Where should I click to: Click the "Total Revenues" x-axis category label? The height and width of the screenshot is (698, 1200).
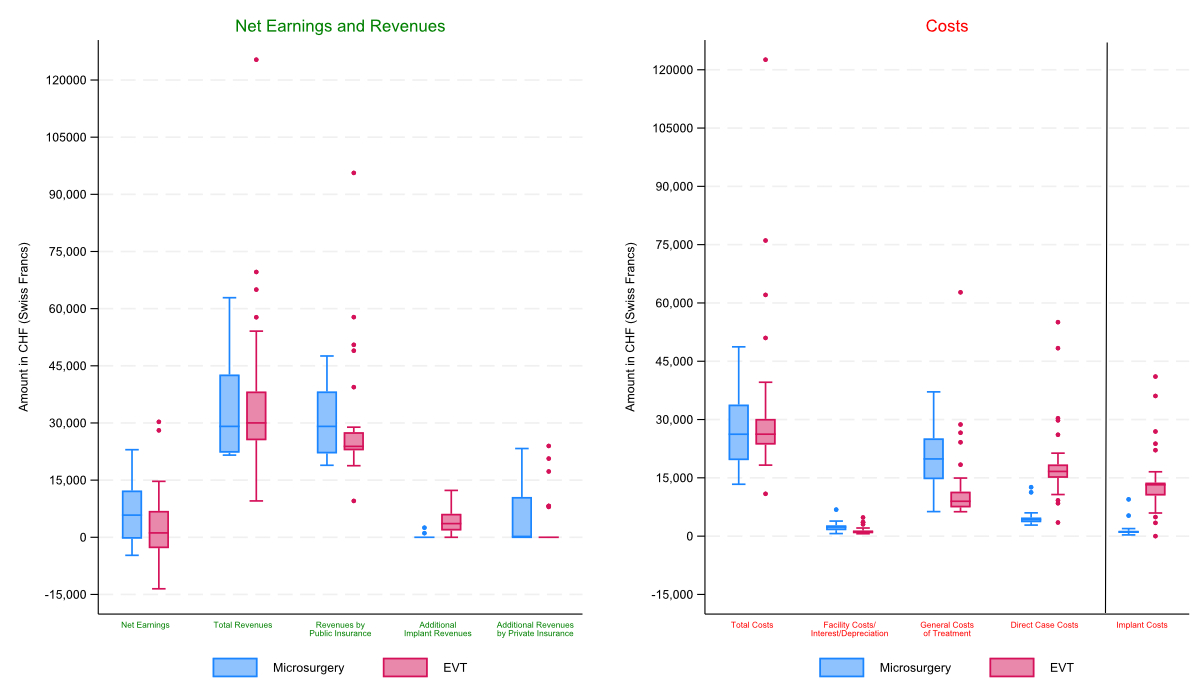click(x=243, y=625)
